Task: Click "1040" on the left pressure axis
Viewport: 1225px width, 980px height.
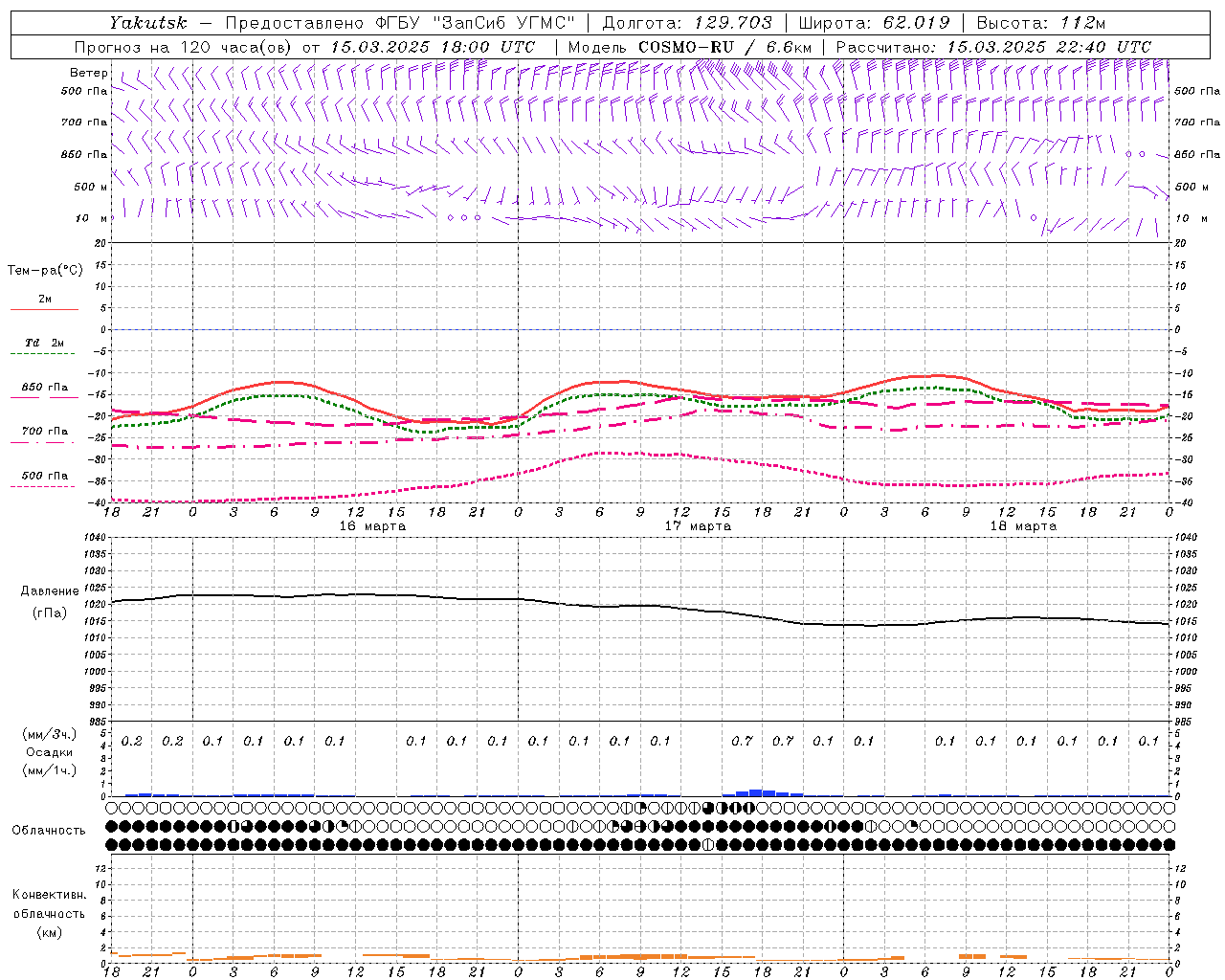Action: [96, 538]
